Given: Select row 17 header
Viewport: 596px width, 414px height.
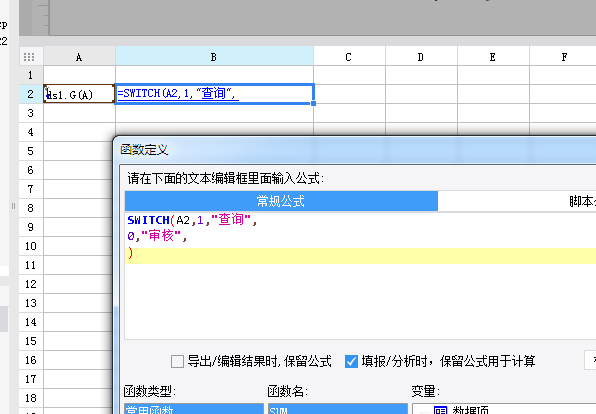Looking at the screenshot, I should [x=31, y=379].
